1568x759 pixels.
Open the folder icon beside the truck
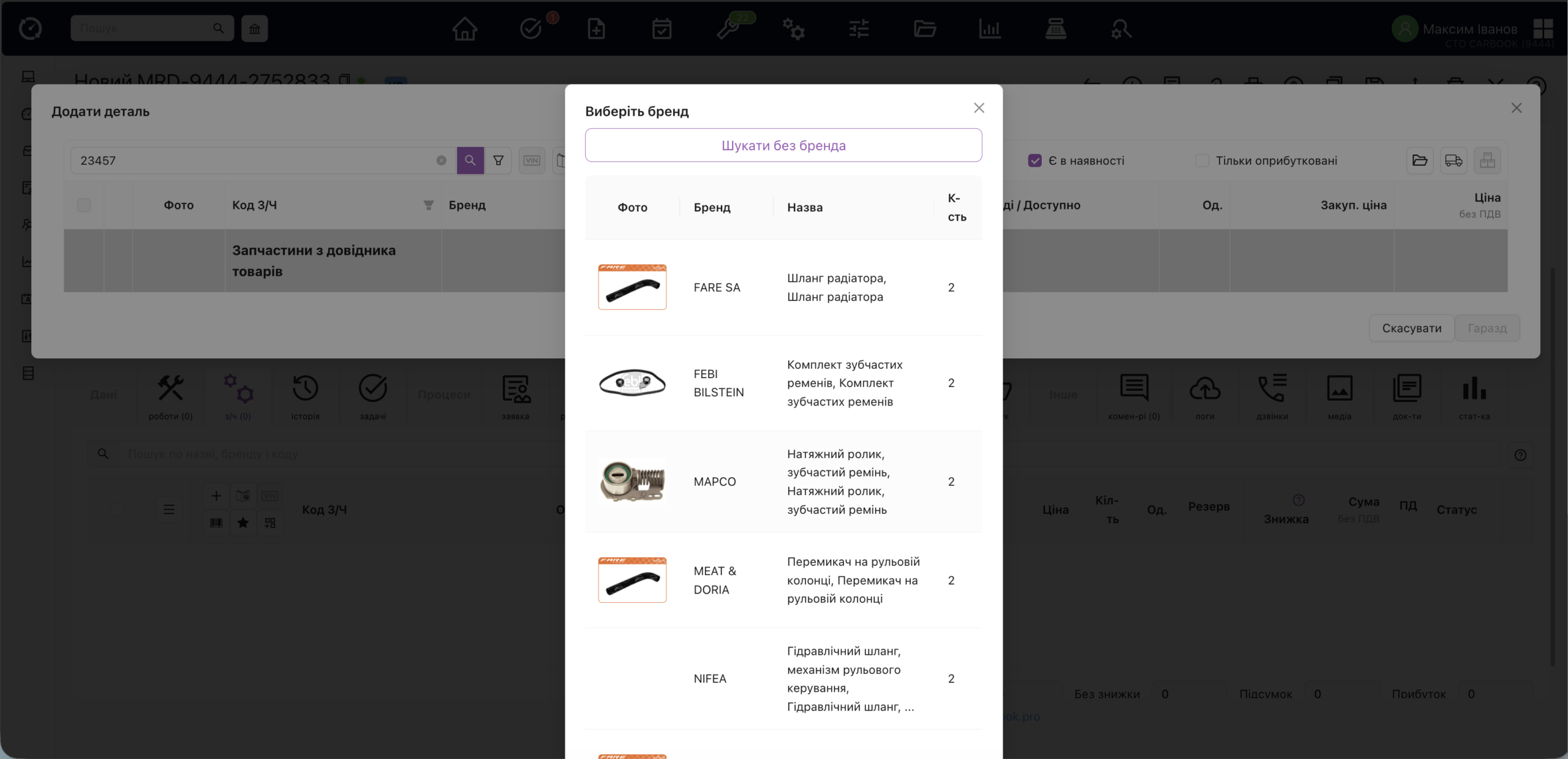click(x=1420, y=160)
